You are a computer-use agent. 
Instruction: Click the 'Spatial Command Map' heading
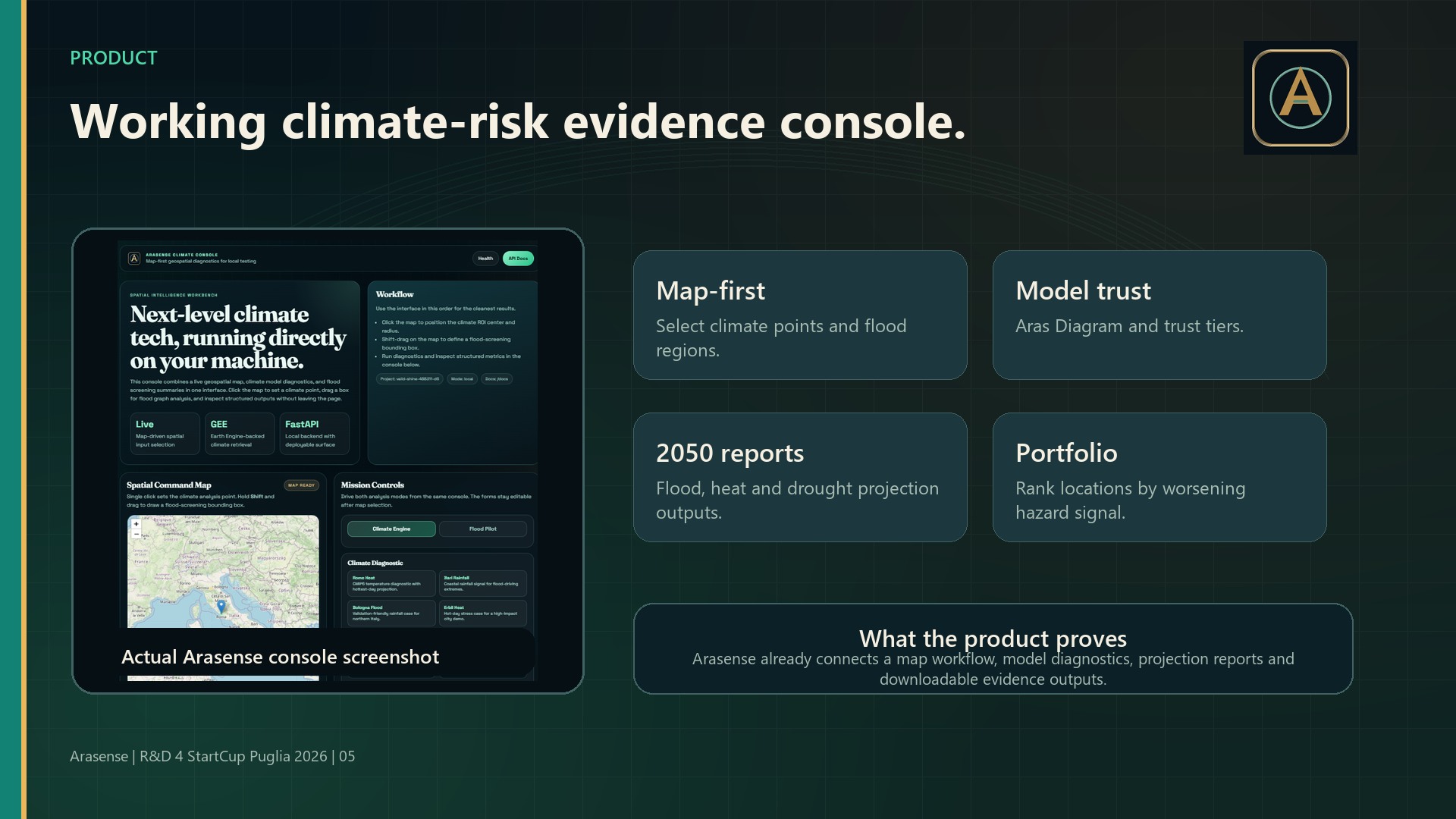click(169, 485)
